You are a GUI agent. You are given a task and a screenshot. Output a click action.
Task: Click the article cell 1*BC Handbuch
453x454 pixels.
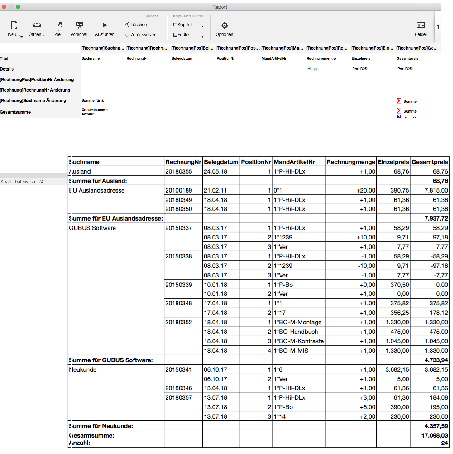[295, 332]
